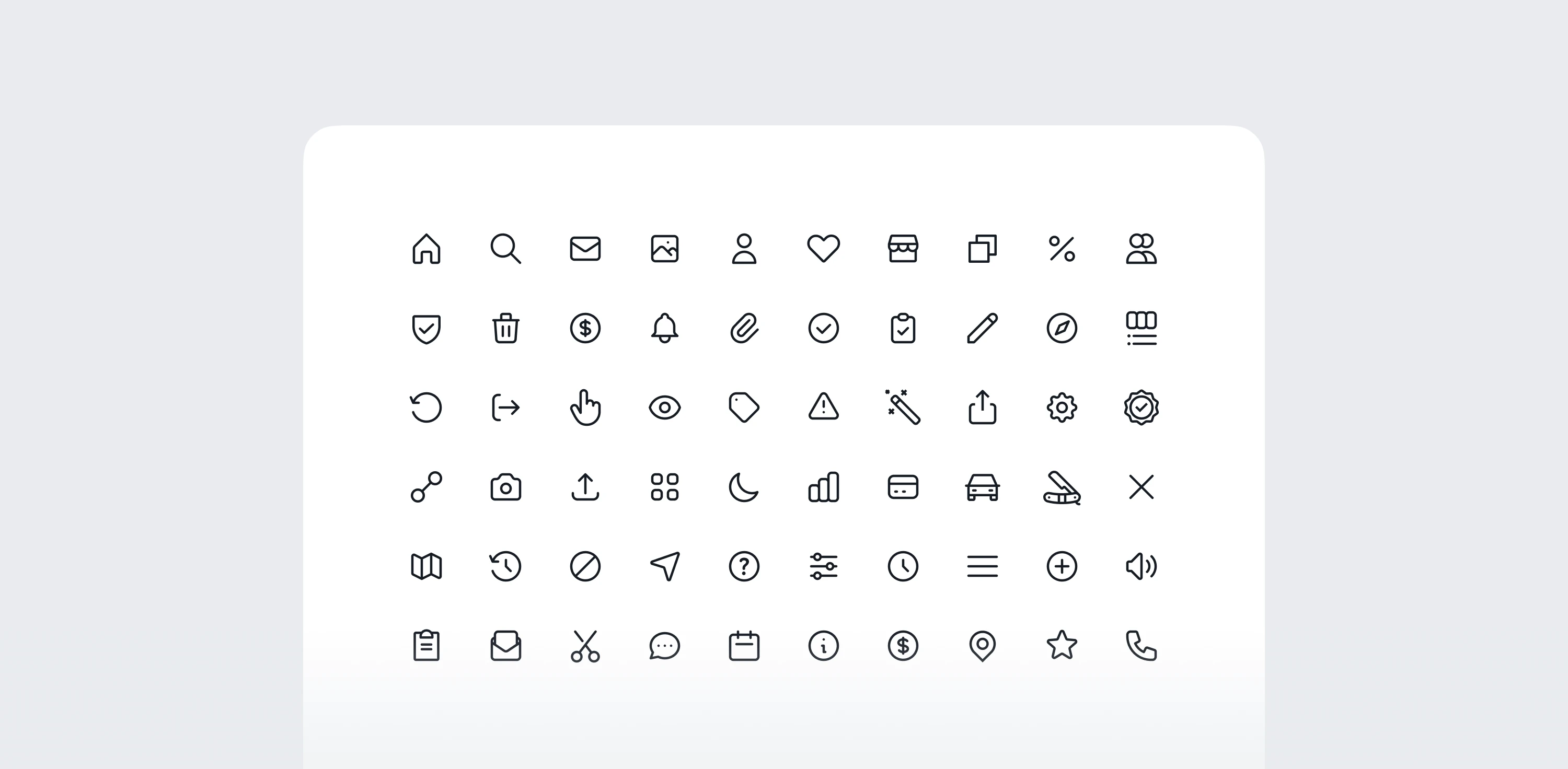
Task: Select the settings gear icon
Action: pos(1062,407)
